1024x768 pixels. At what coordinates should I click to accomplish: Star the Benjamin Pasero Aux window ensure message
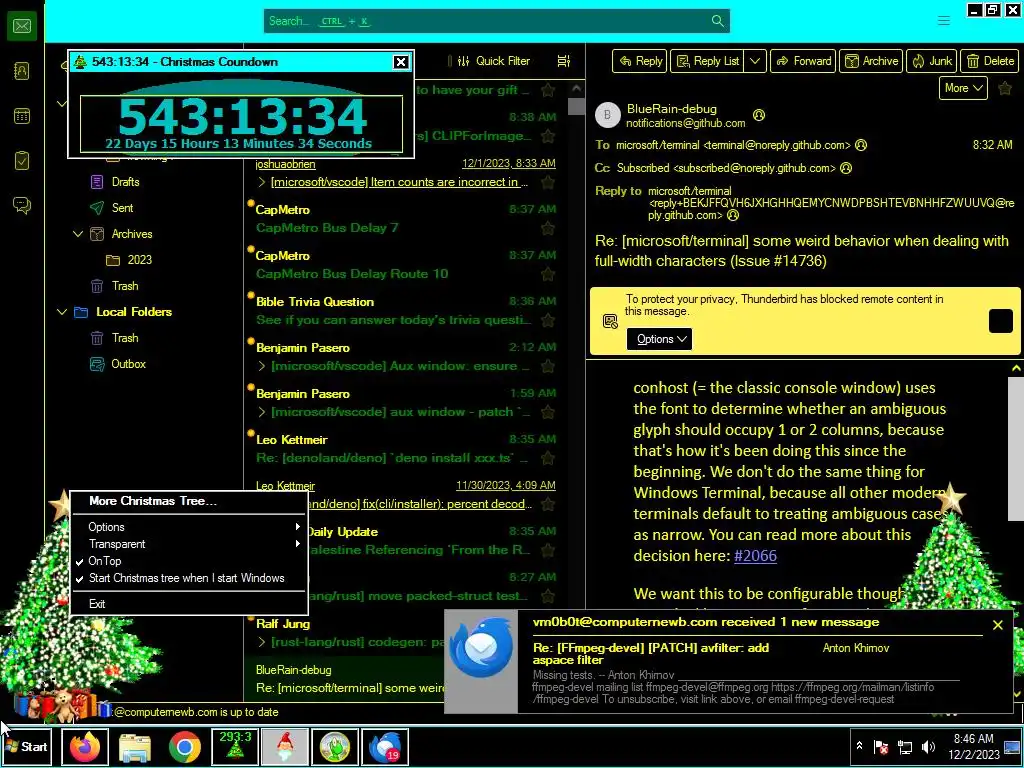(x=548, y=366)
